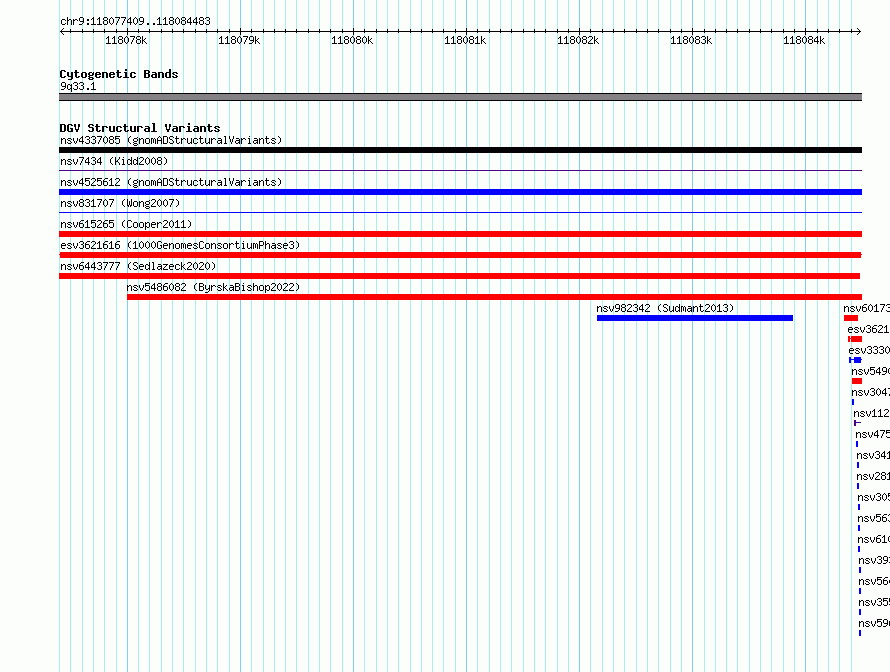Click the '9q33.1' band label
Viewport: 890px width, 672px height.
tap(78, 86)
